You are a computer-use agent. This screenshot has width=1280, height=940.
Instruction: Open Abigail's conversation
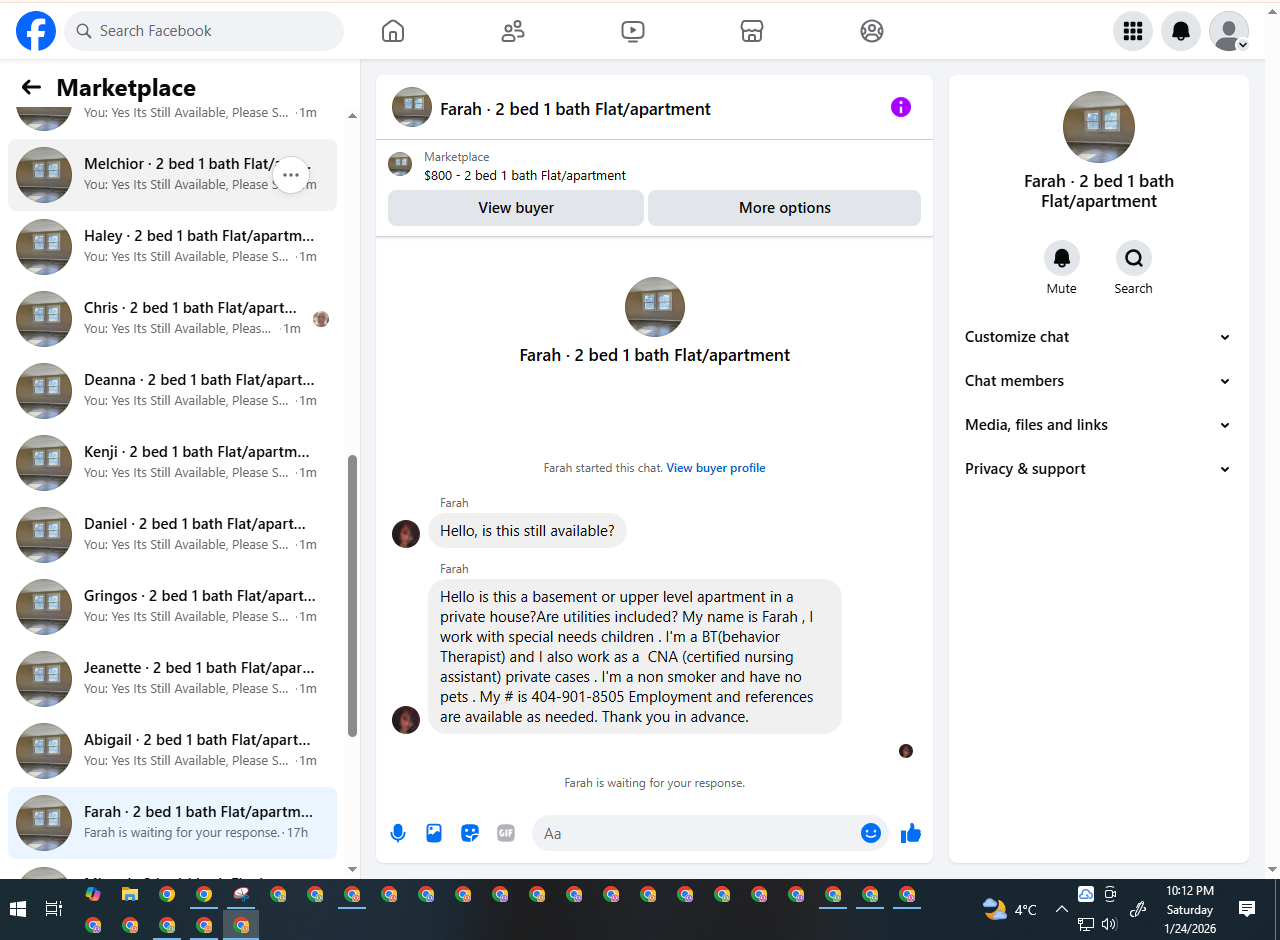point(172,751)
